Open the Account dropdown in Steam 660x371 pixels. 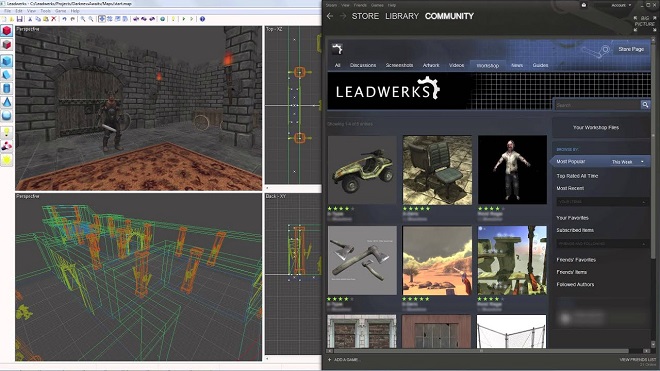[621, 5]
